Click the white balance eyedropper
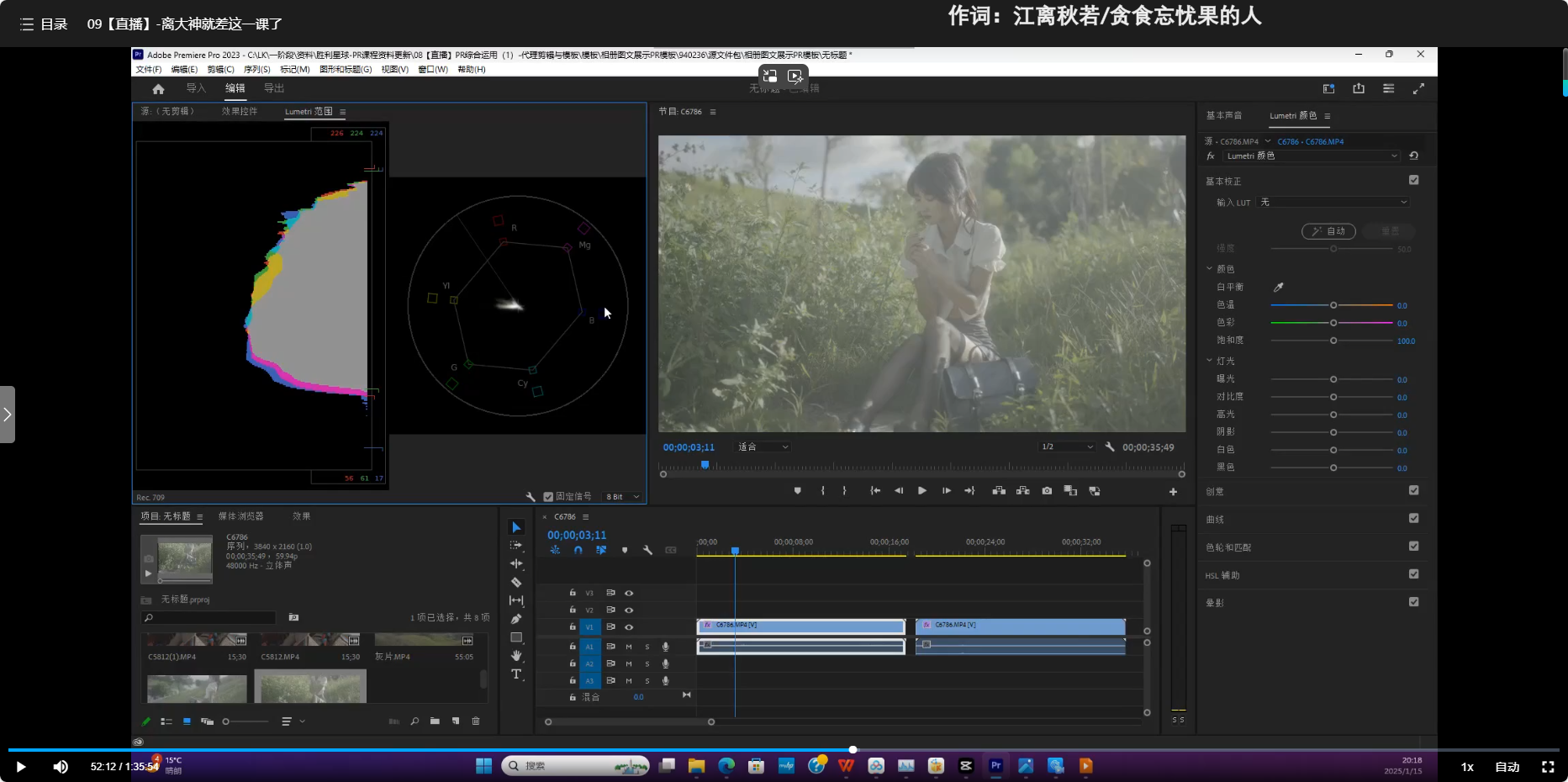 [x=1278, y=288]
